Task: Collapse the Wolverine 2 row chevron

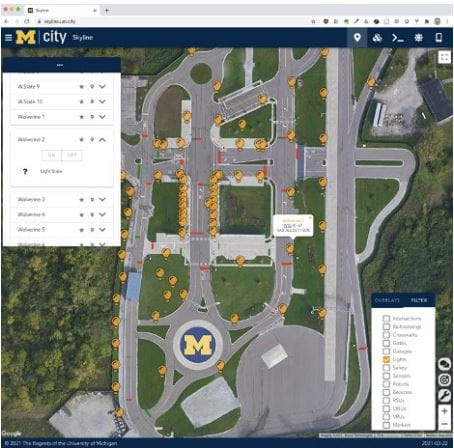Action: (x=102, y=140)
